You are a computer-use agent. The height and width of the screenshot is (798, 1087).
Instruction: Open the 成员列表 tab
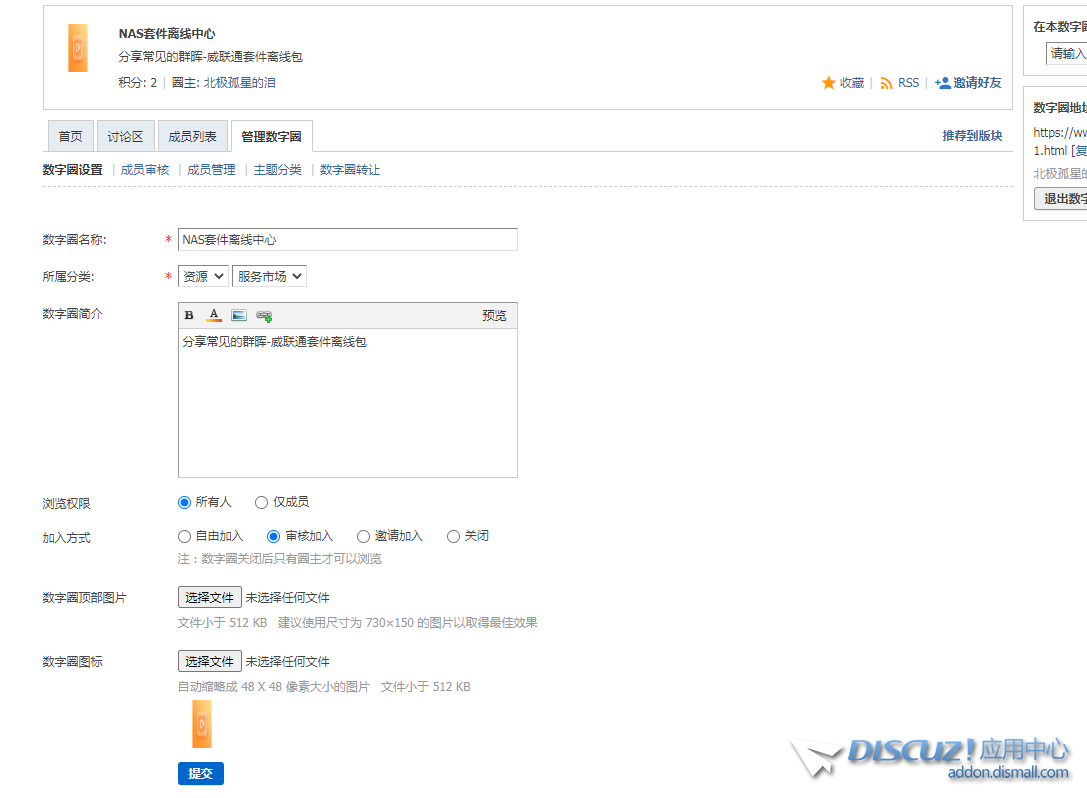point(192,137)
